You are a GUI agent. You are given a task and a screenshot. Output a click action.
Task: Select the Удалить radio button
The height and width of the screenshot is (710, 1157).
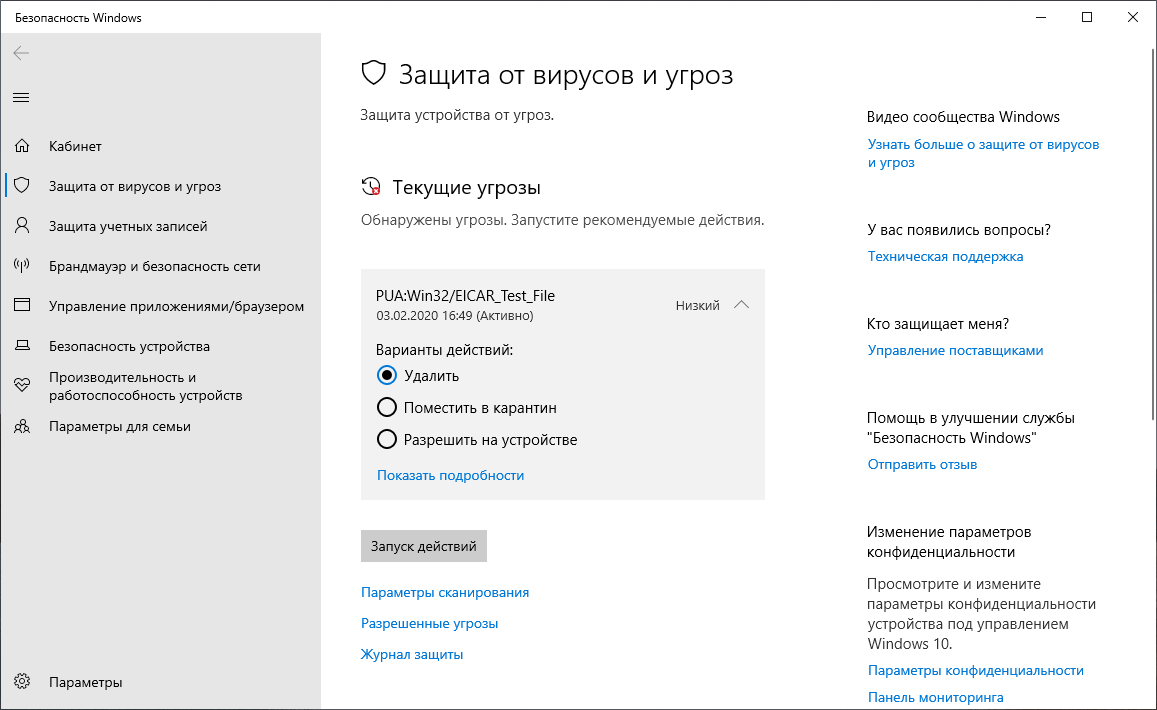[x=386, y=375]
